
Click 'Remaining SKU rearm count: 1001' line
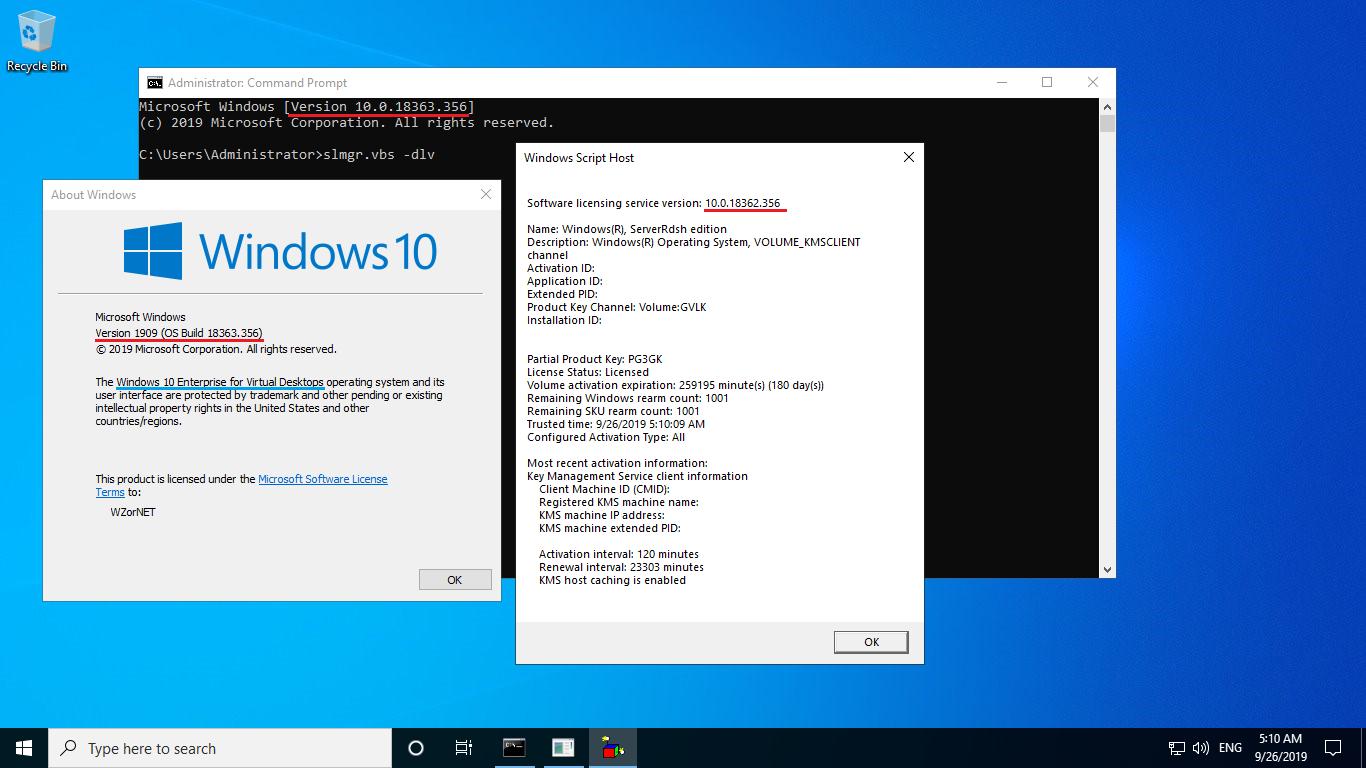click(614, 411)
